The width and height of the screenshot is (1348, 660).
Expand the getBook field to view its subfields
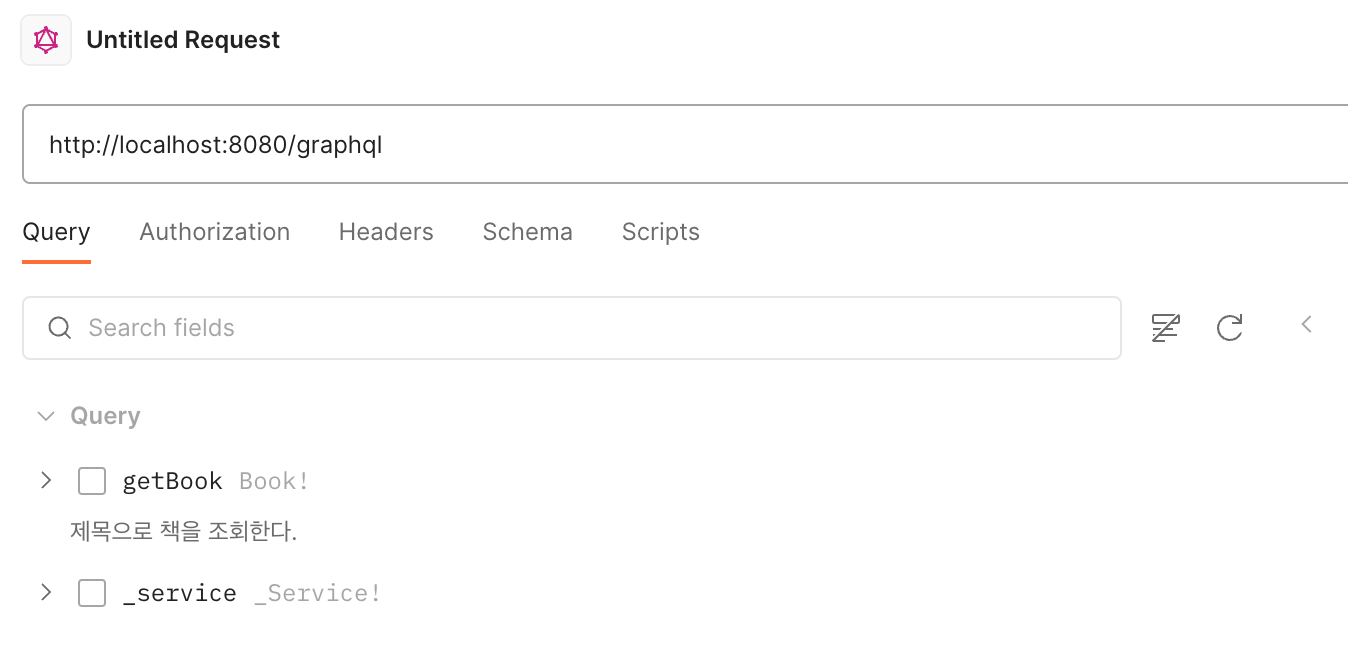click(x=45, y=480)
